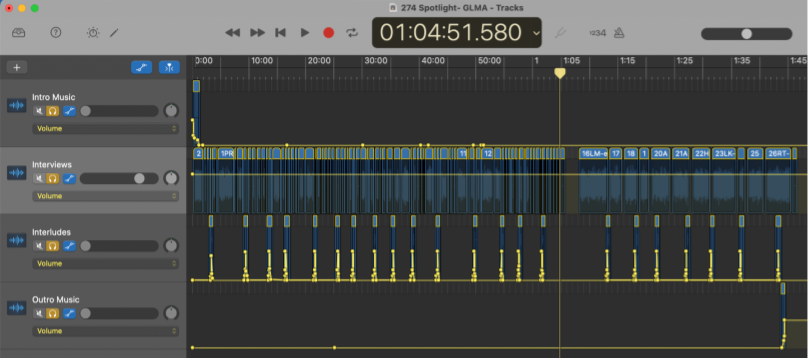Add a new track with plus button

17,67
